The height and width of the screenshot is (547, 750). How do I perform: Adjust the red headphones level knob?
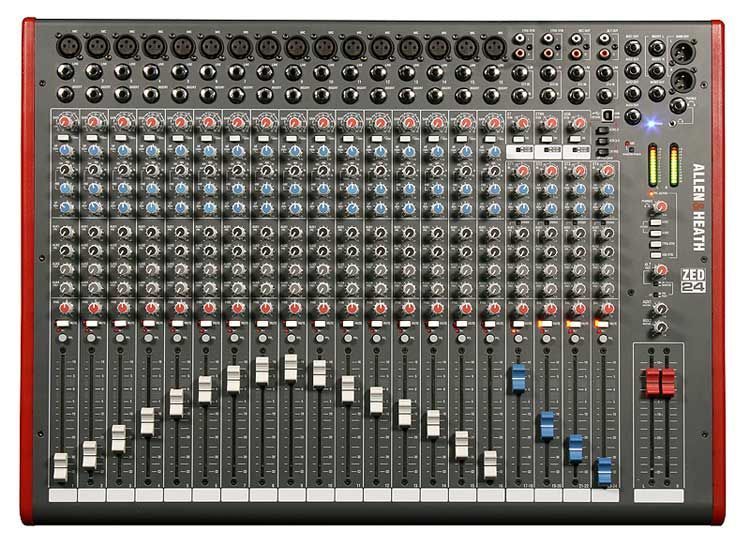click(x=661, y=207)
